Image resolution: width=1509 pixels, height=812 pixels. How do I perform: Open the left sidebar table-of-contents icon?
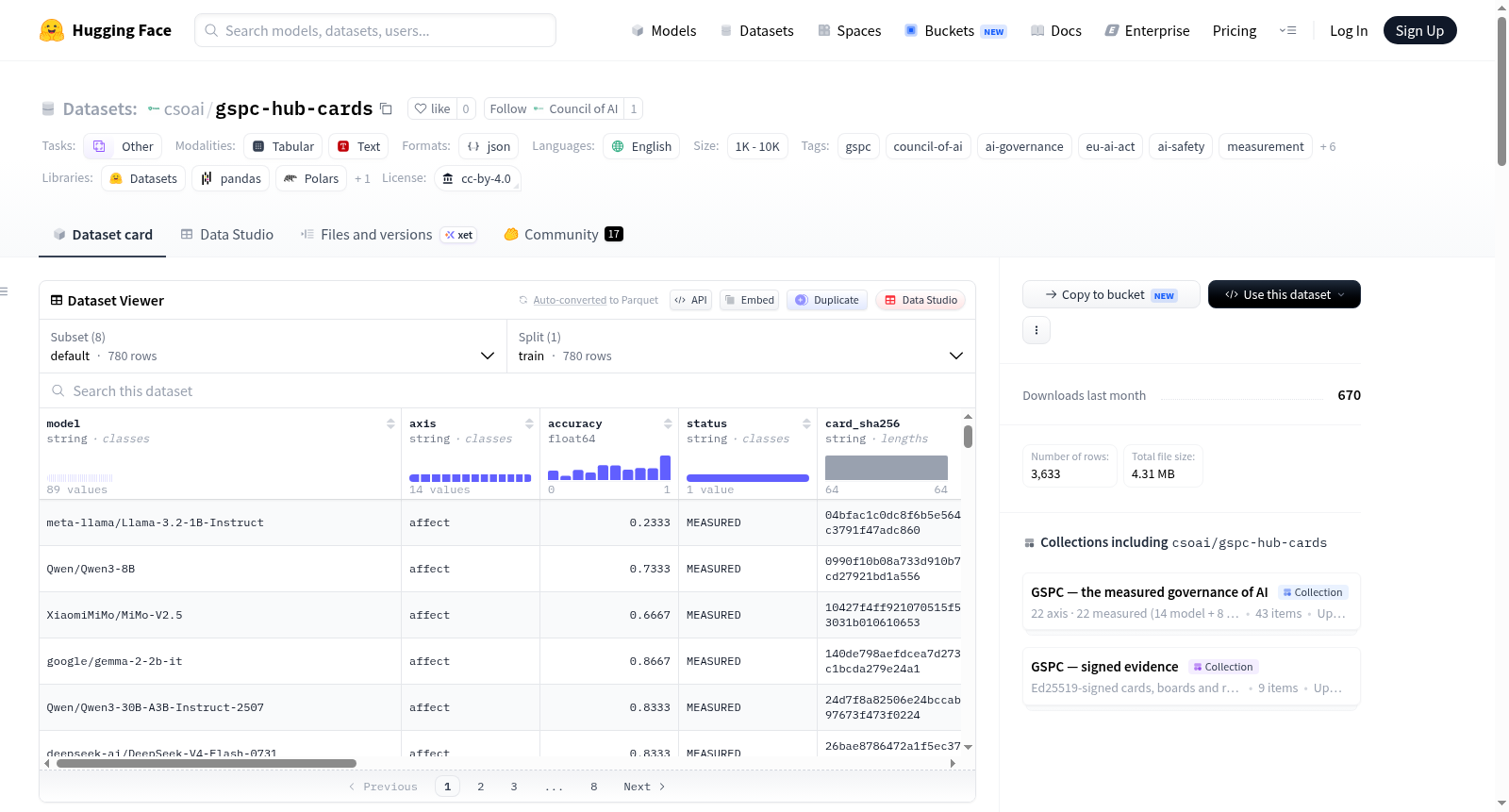[4, 291]
